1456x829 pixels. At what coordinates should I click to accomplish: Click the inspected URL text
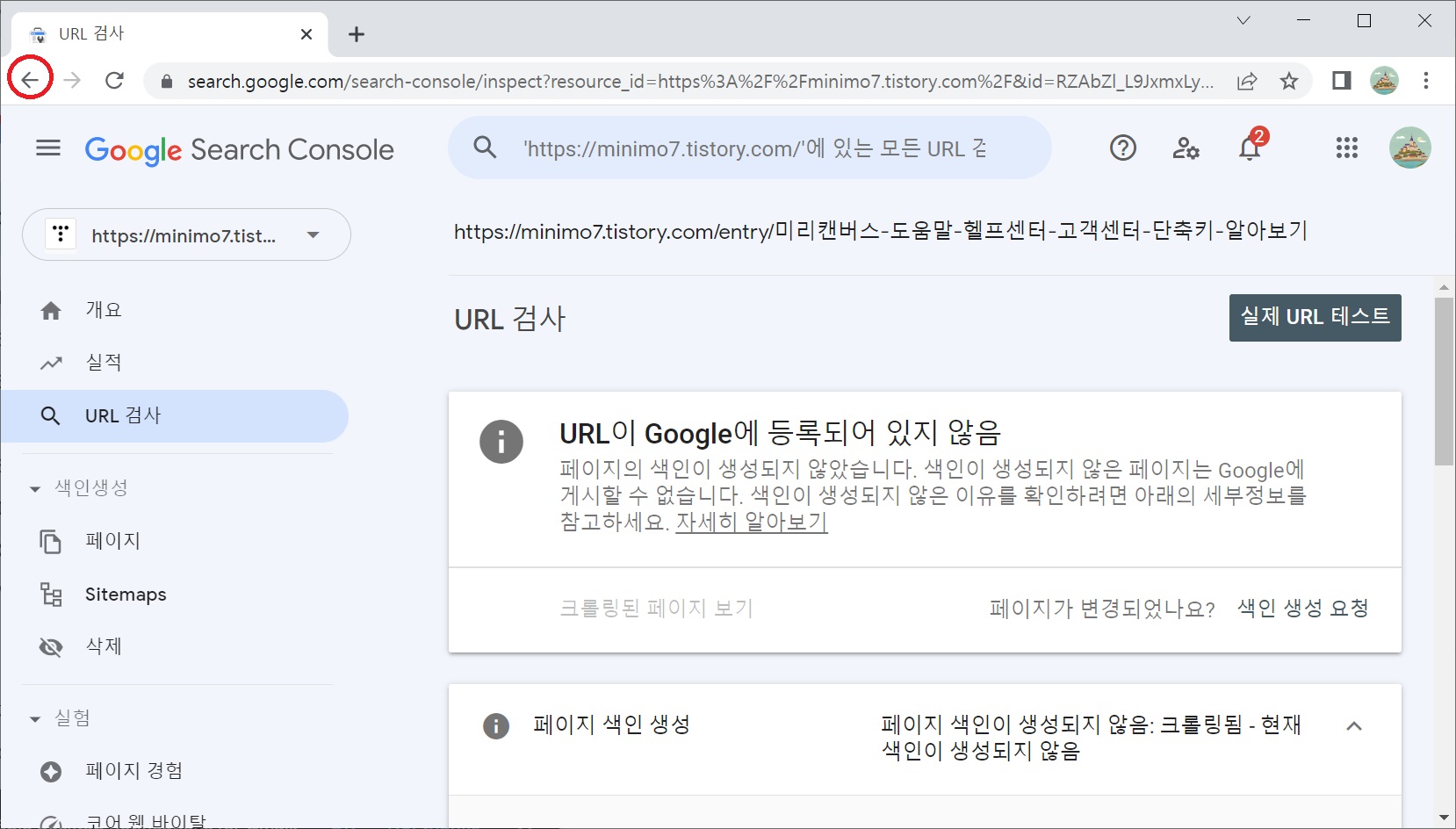[x=880, y=231]
